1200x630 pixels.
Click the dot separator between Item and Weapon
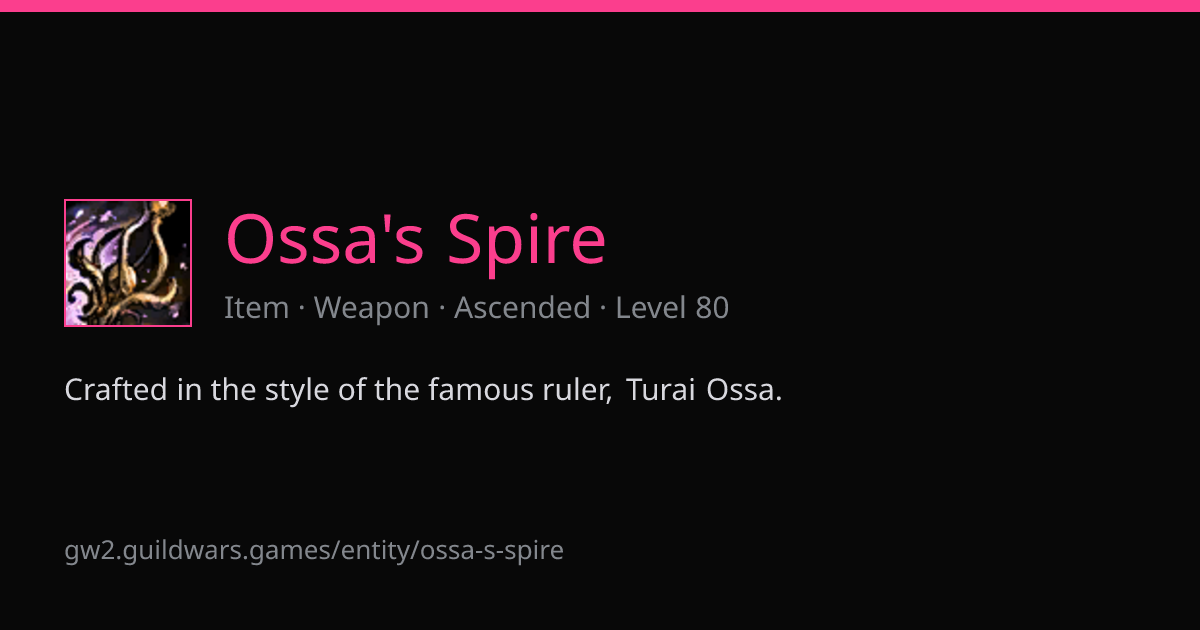tap(302, 308)
